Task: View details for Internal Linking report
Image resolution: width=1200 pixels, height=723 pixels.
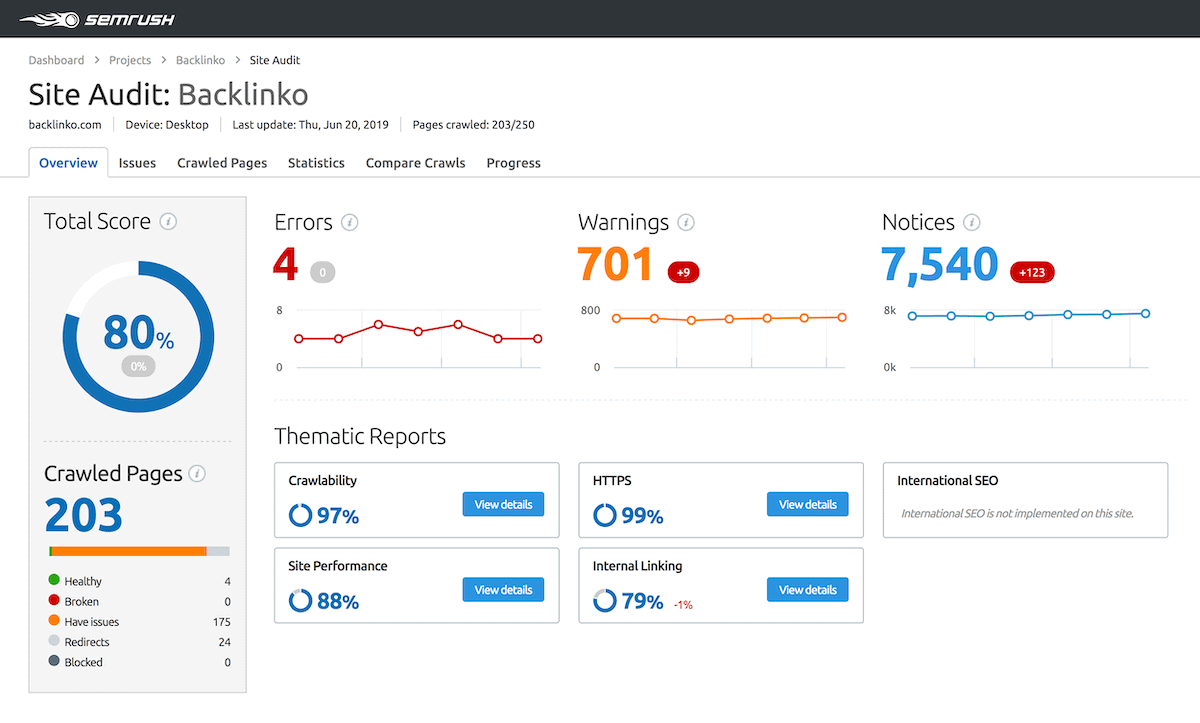Action: 807,590
